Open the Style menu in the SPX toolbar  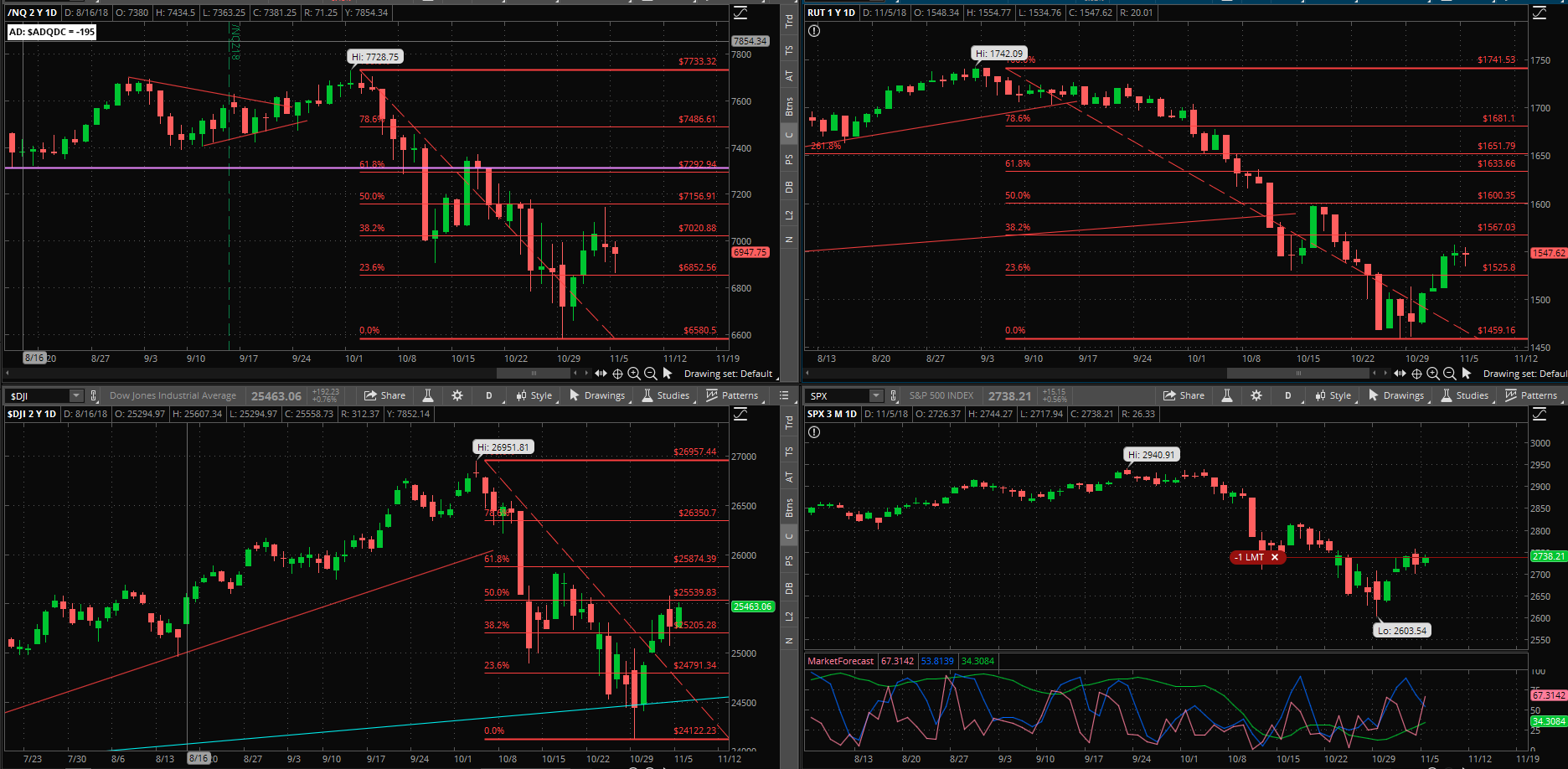[1333, 395]
